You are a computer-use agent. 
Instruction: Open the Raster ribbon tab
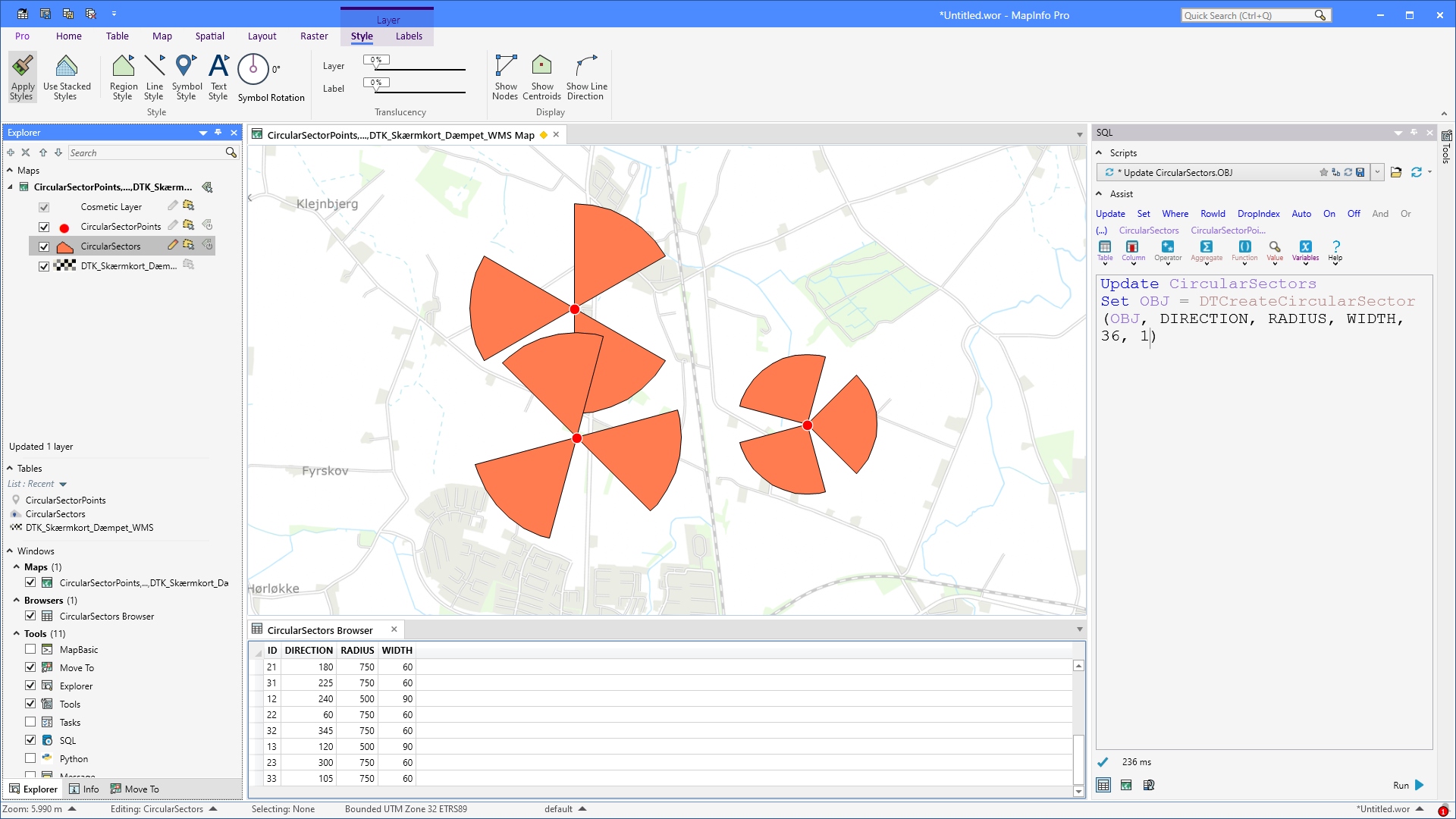point(314,36)
